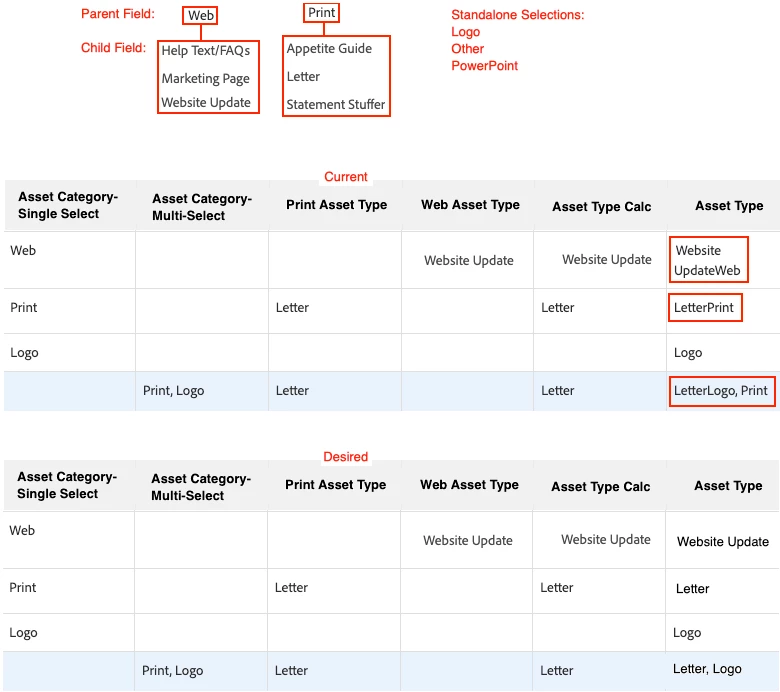Image resolution: width=780 pixels, height=692 pixels.
Task: Select 'Letter' in the Print child field list
Action: click(303, 77)
